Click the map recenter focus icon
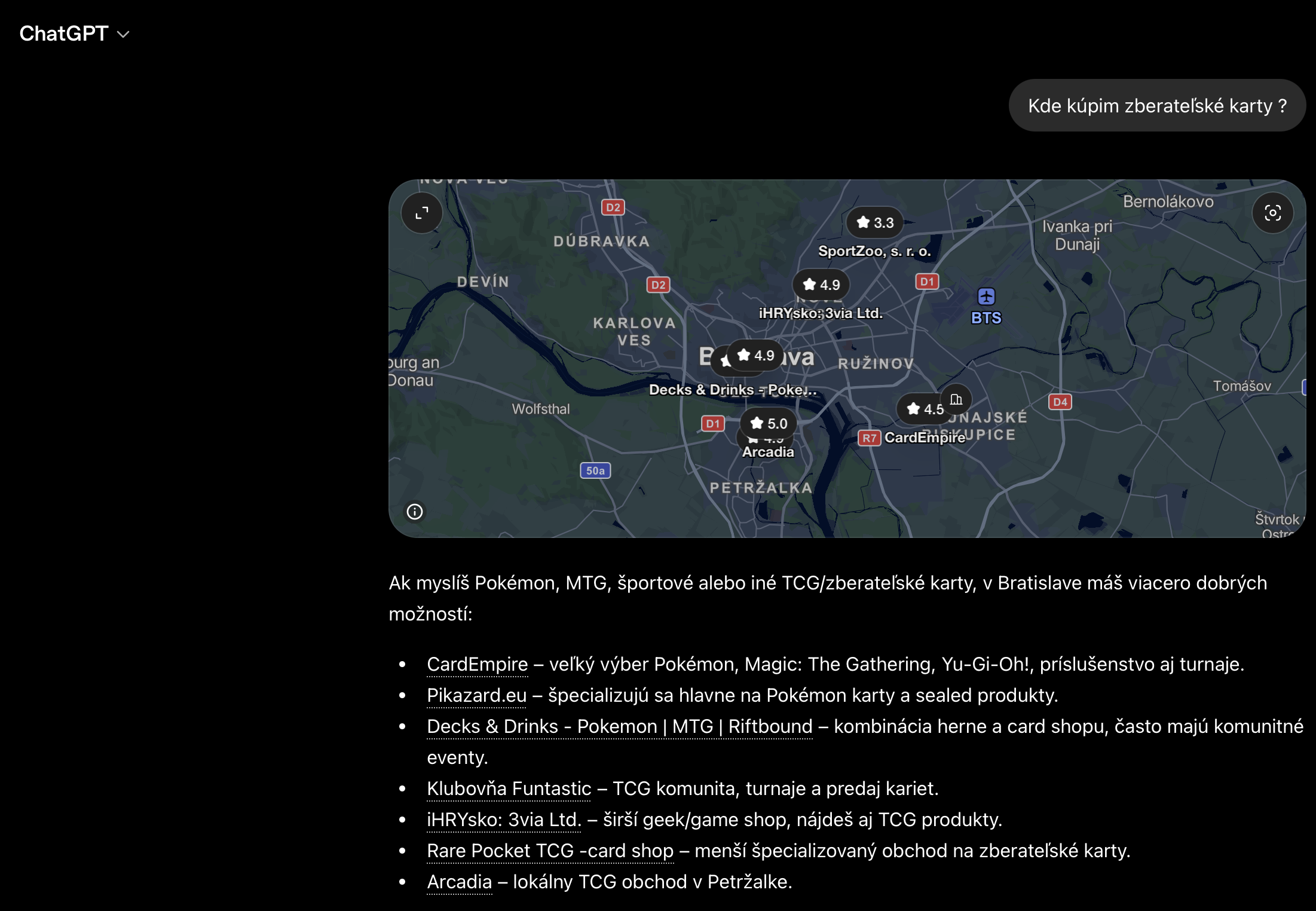 pyautogui.click(x=1272, y=213)
